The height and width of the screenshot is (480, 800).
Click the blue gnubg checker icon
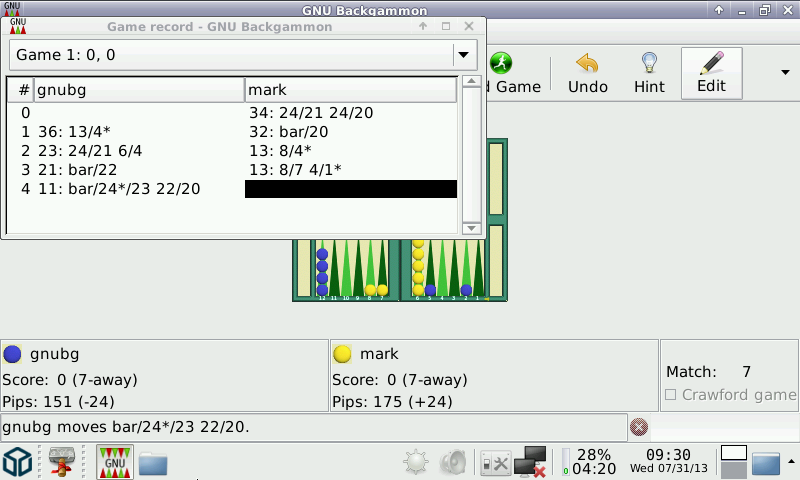coord(12,353)
